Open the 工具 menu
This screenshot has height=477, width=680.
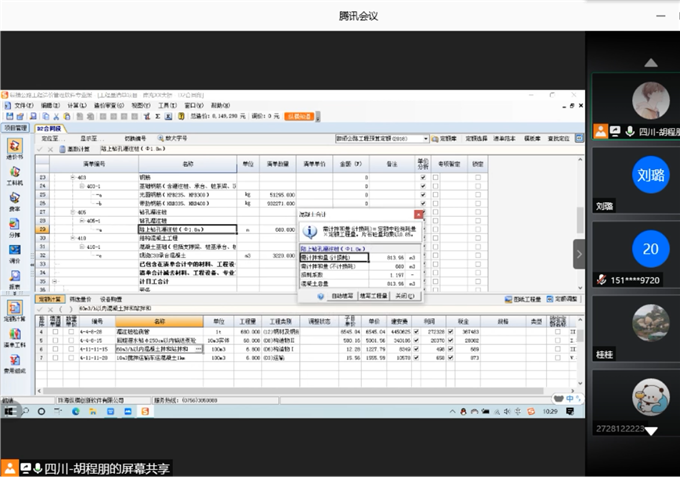(167, 105)
